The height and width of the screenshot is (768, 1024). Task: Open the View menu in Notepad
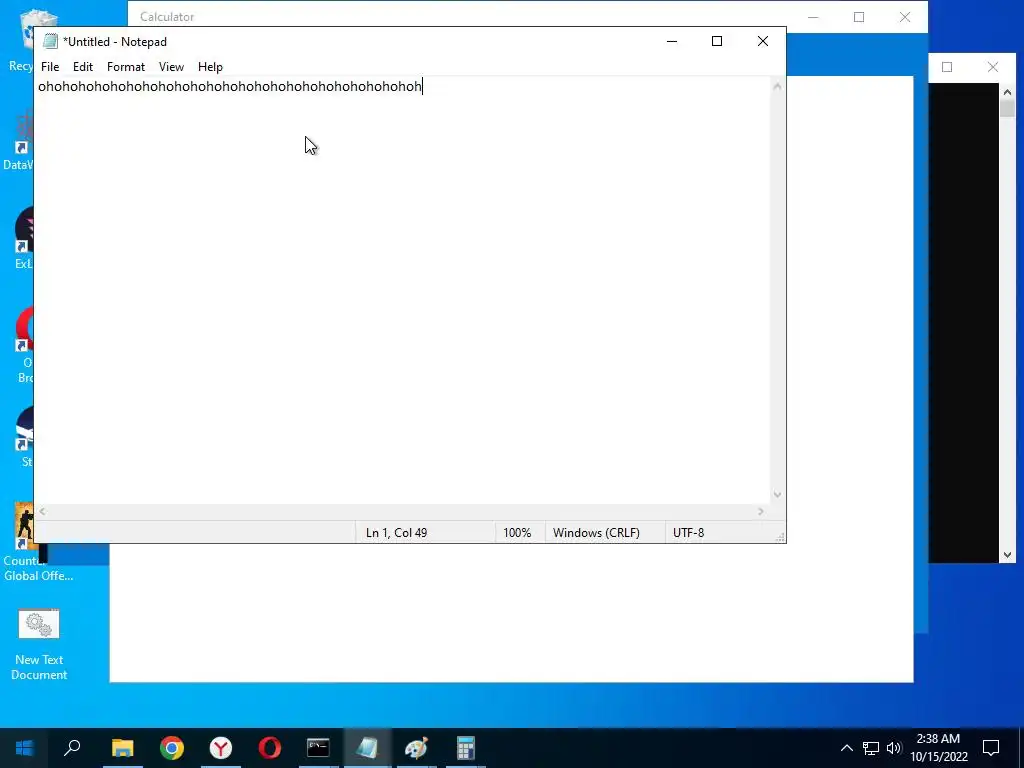171,67
